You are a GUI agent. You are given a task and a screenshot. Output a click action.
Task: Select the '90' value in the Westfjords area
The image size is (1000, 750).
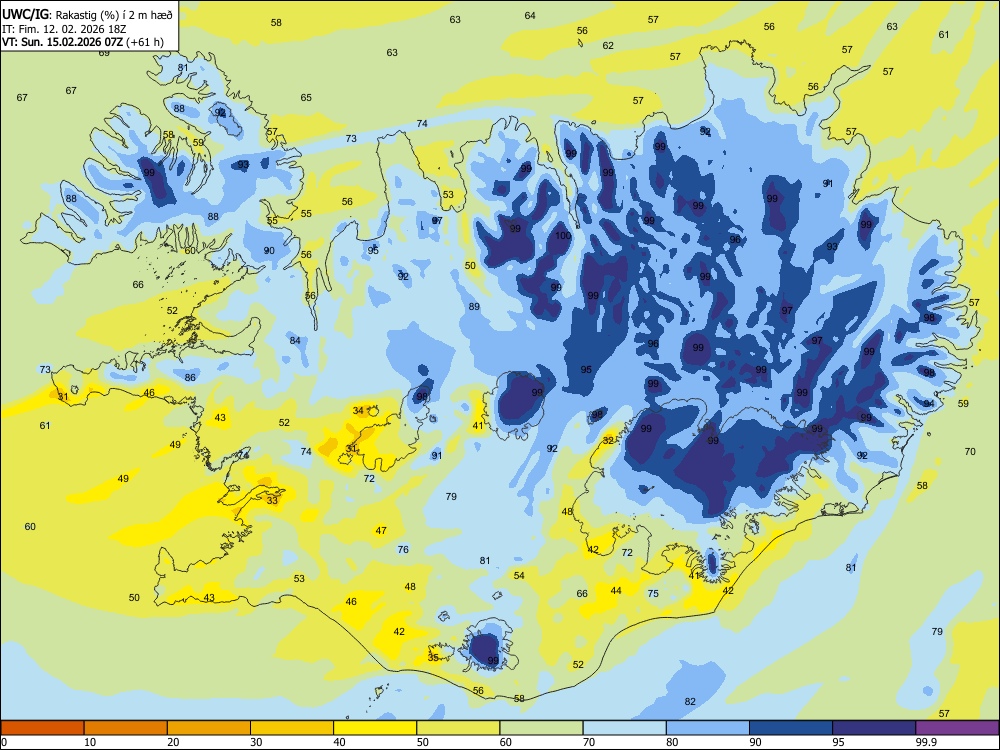(269, 251)
